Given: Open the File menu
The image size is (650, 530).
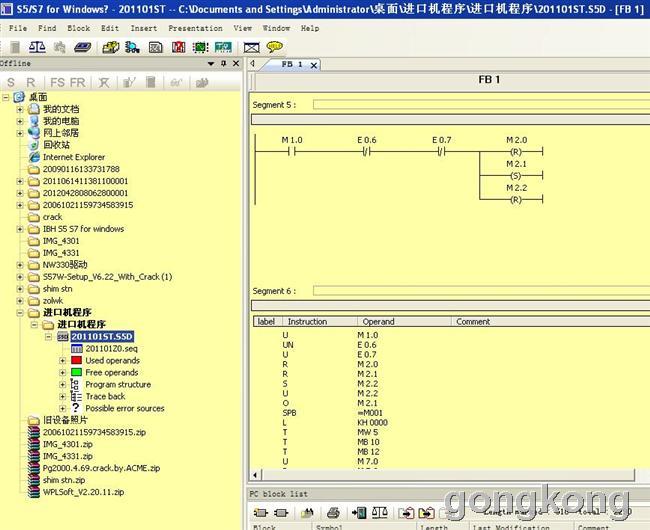Looking at the screenshot, I should tap(18, 28).
